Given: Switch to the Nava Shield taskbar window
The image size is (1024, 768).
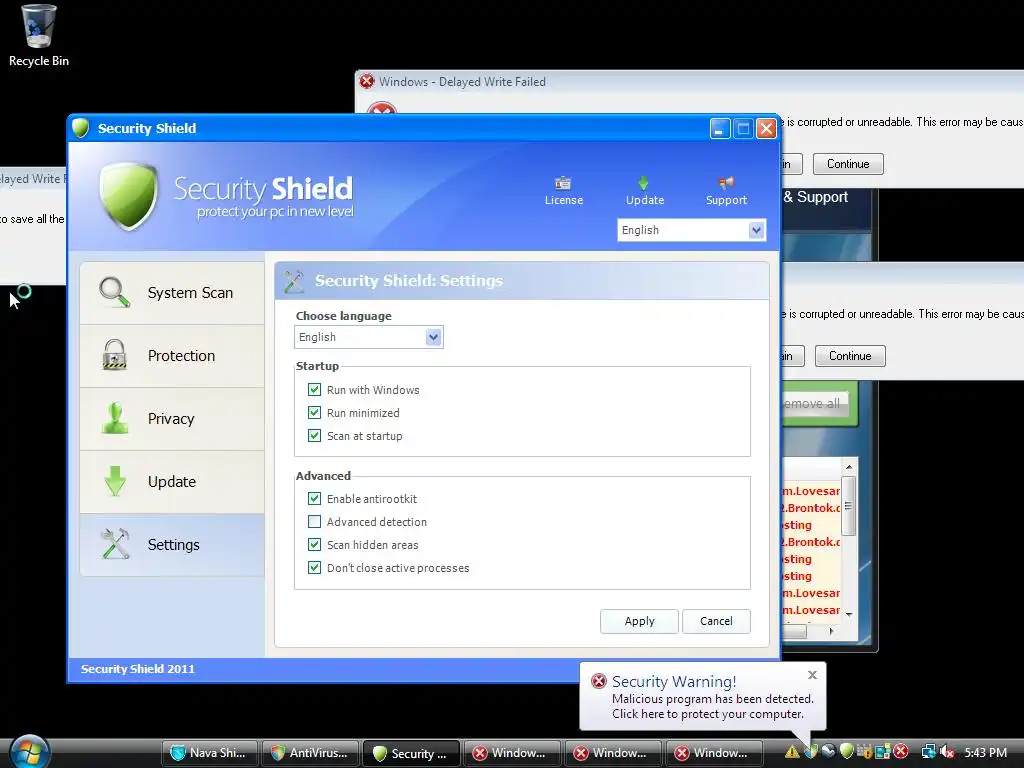Looking at the screenshot, I should pyautogui.click(x=209, y=753).
